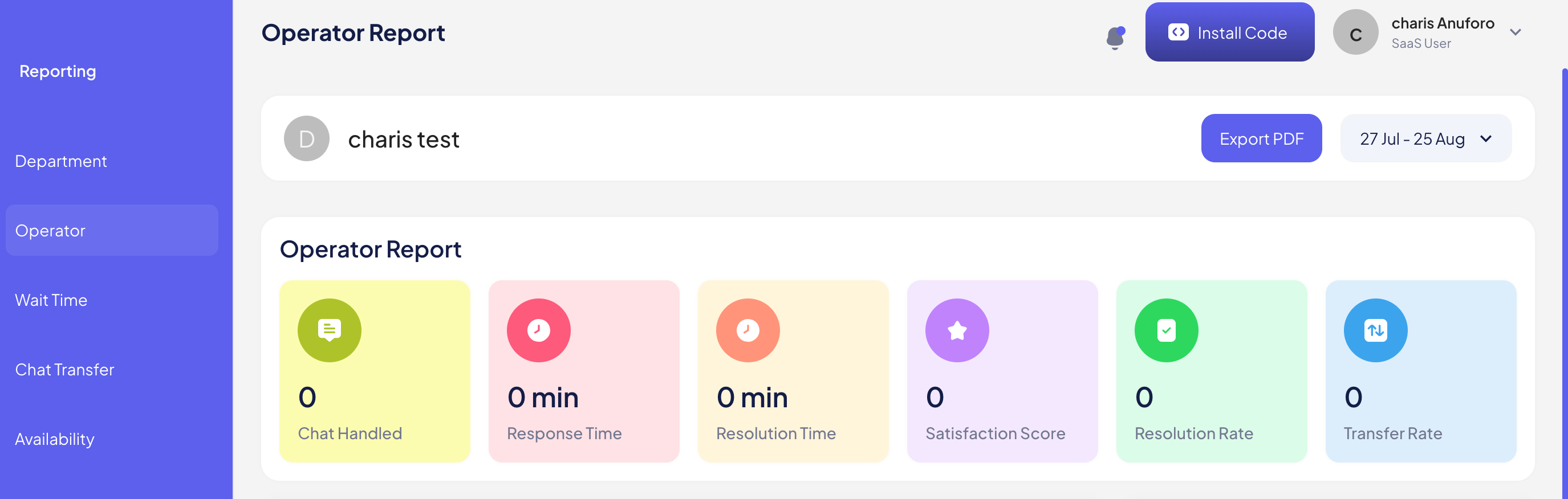Click the Satisfaction Score star icon
1568x499 pixels.
click(957, 330)
